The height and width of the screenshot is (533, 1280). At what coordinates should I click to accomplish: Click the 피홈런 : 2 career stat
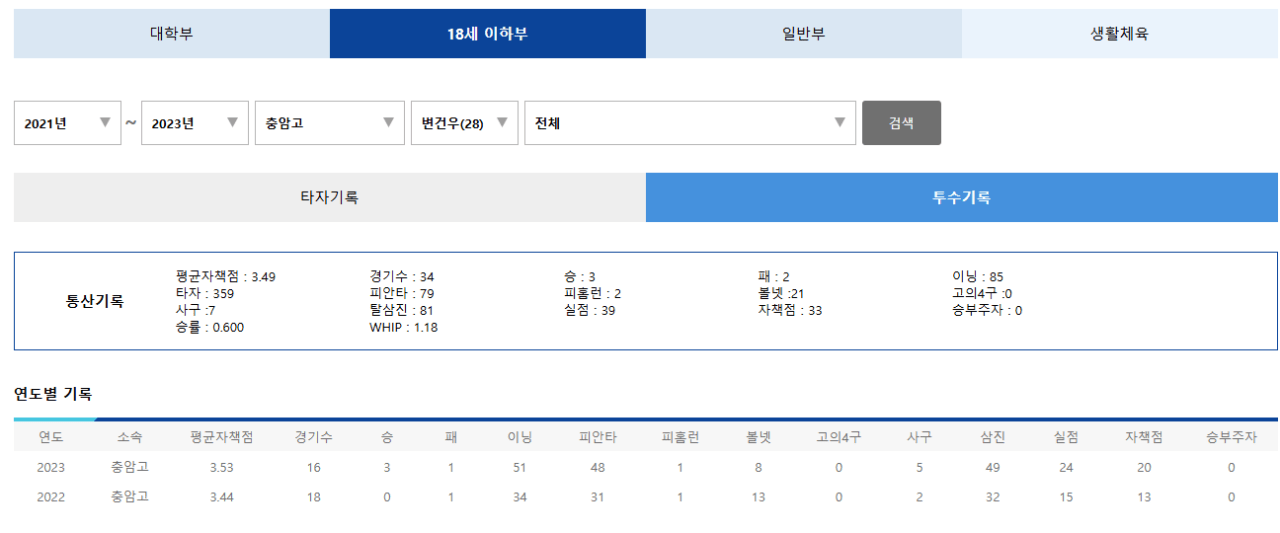[x=592, y=293]
